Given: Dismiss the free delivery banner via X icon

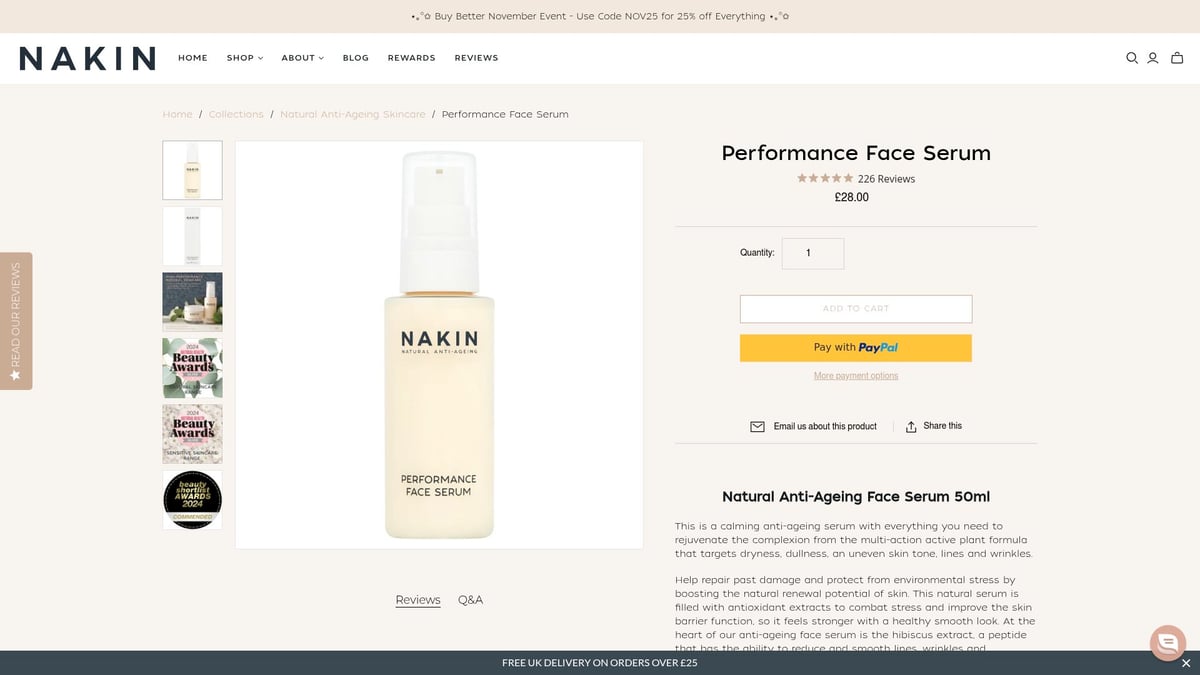Looking at the screenshot, I should [1184, 662].
